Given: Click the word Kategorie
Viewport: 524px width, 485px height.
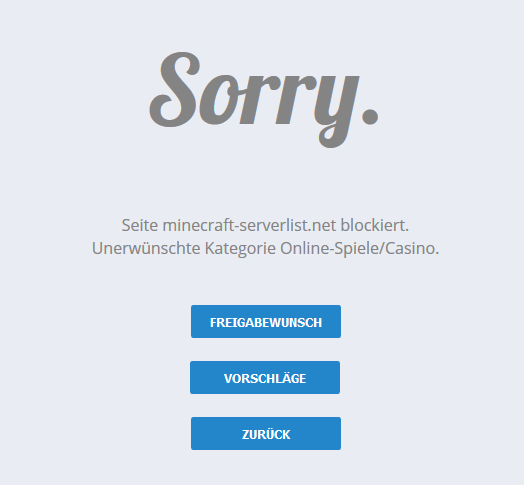Looking at the screenshot, I should 240,249.
